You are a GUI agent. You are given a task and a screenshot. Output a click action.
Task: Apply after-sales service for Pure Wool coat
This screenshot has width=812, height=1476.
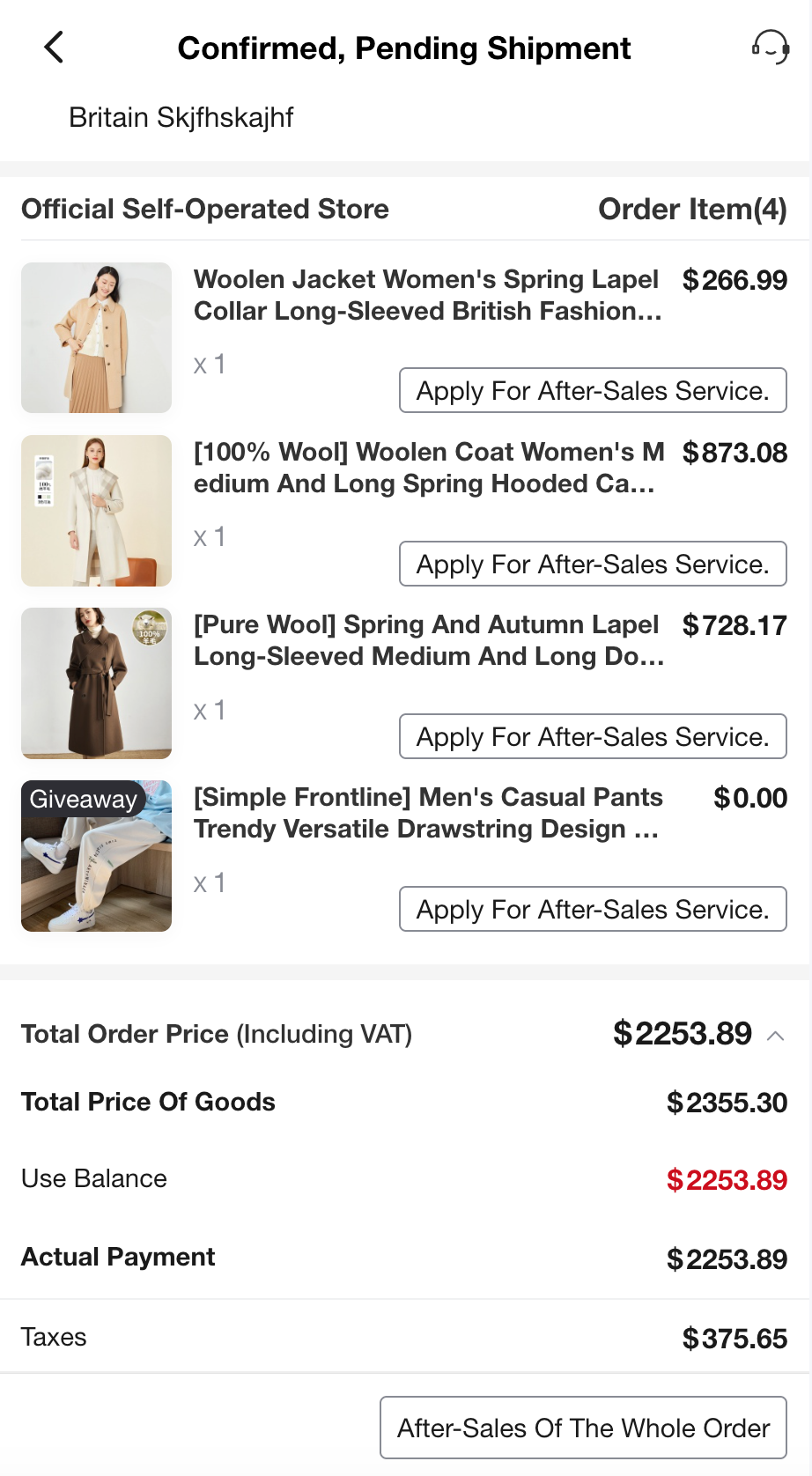(593, 736)
